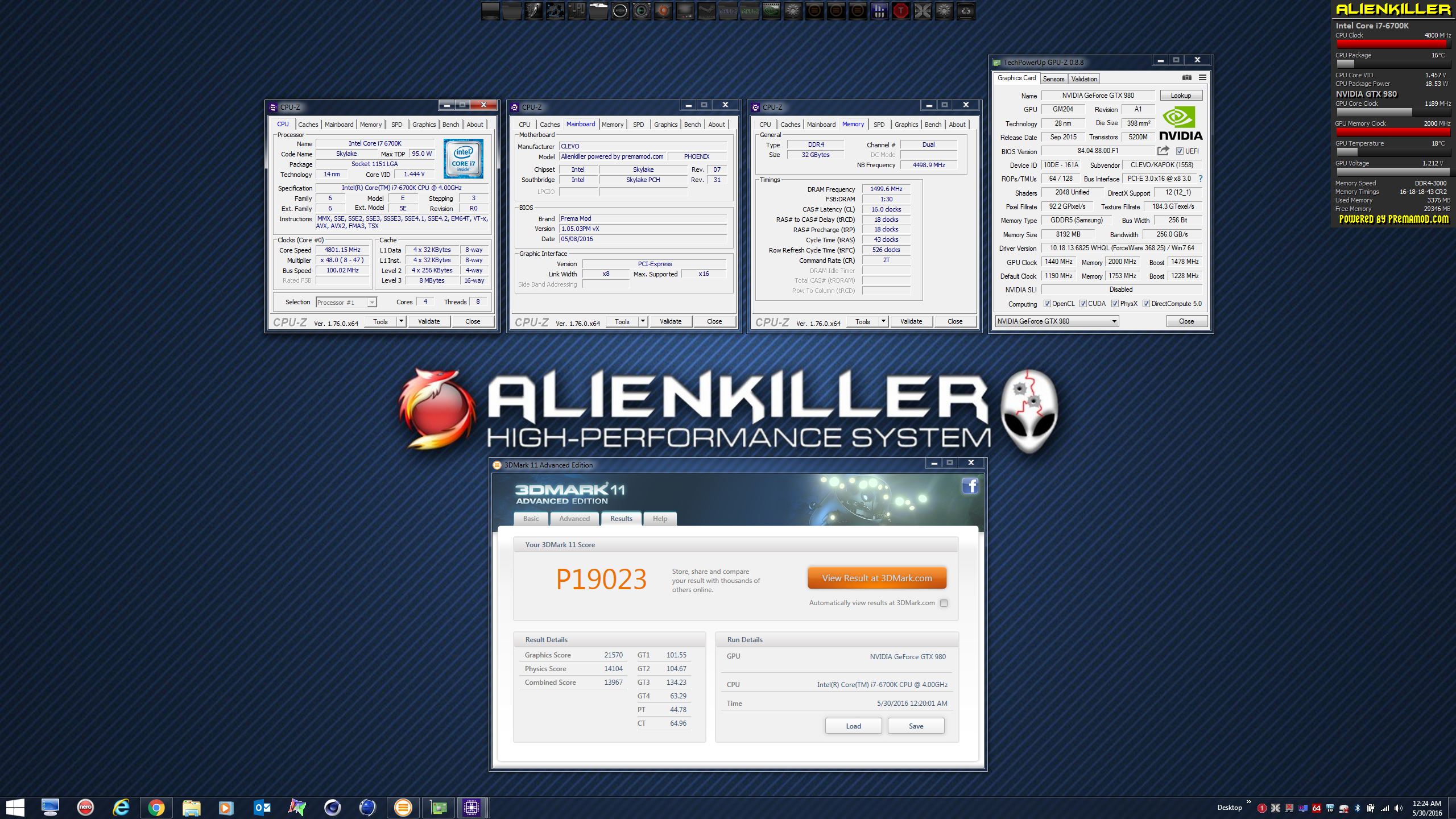Click the Bus Interface question mark in GPU-Z

pos(1200,179)
